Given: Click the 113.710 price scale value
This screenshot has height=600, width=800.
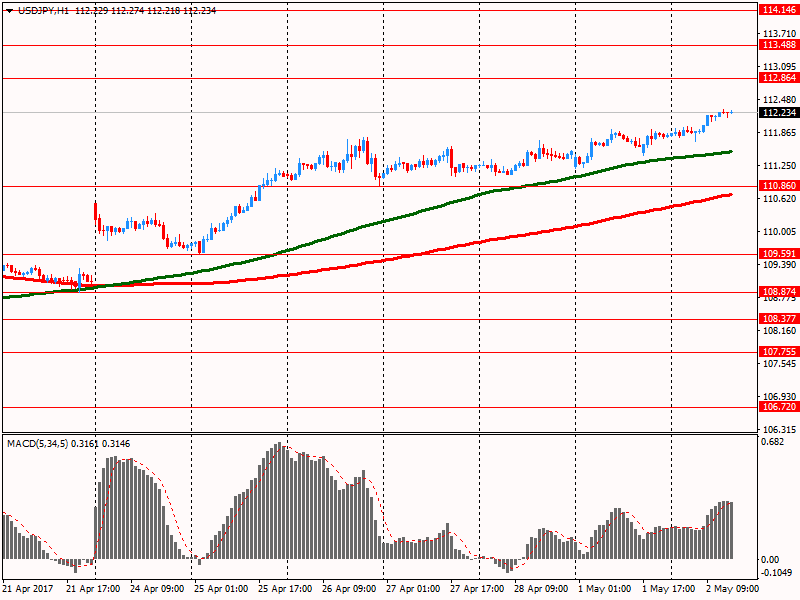Looking at the screenshot, I should pos(779,34).
